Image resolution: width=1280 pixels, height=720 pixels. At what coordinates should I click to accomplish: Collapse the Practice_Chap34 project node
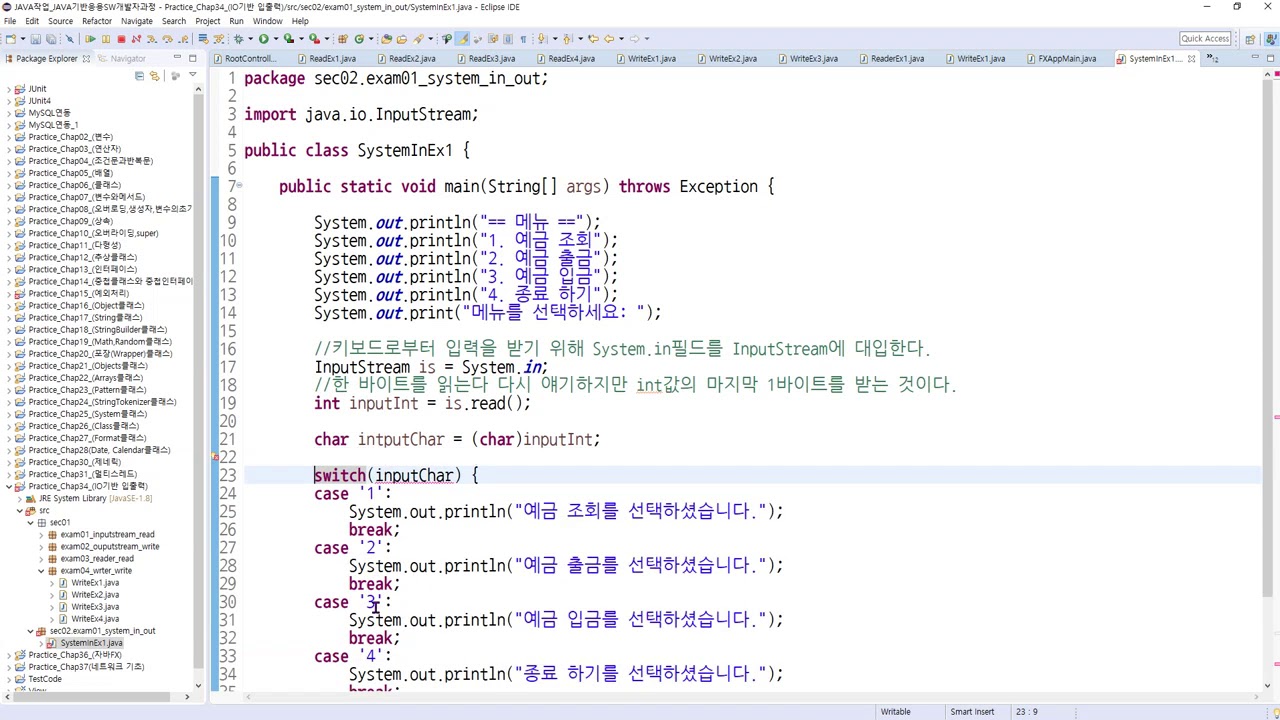pyautogui.click(x=9, y=486)
